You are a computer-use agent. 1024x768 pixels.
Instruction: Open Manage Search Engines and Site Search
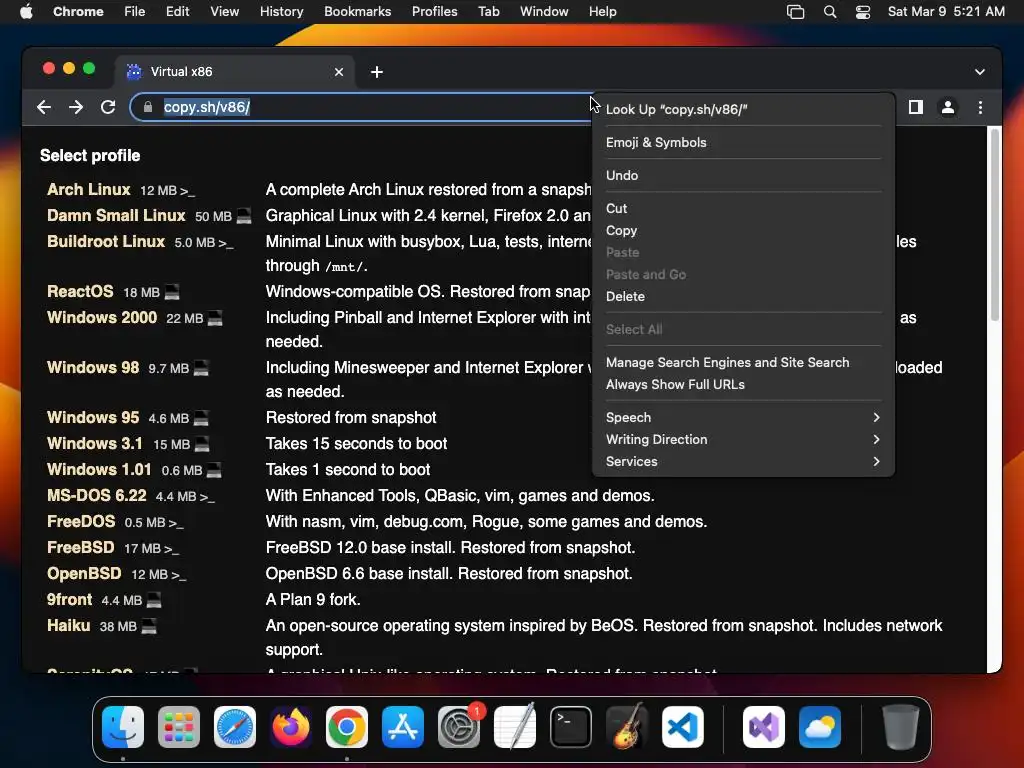[743, 362]
